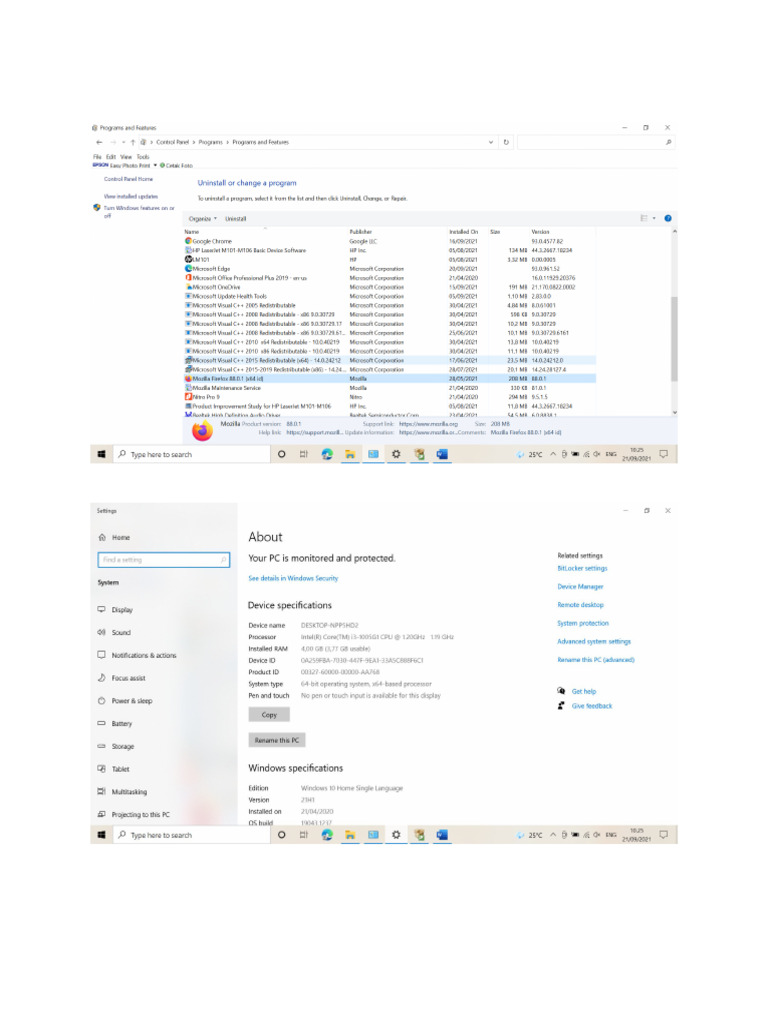
Task: Open the BitLocker settings link
Action: [582, 568]
